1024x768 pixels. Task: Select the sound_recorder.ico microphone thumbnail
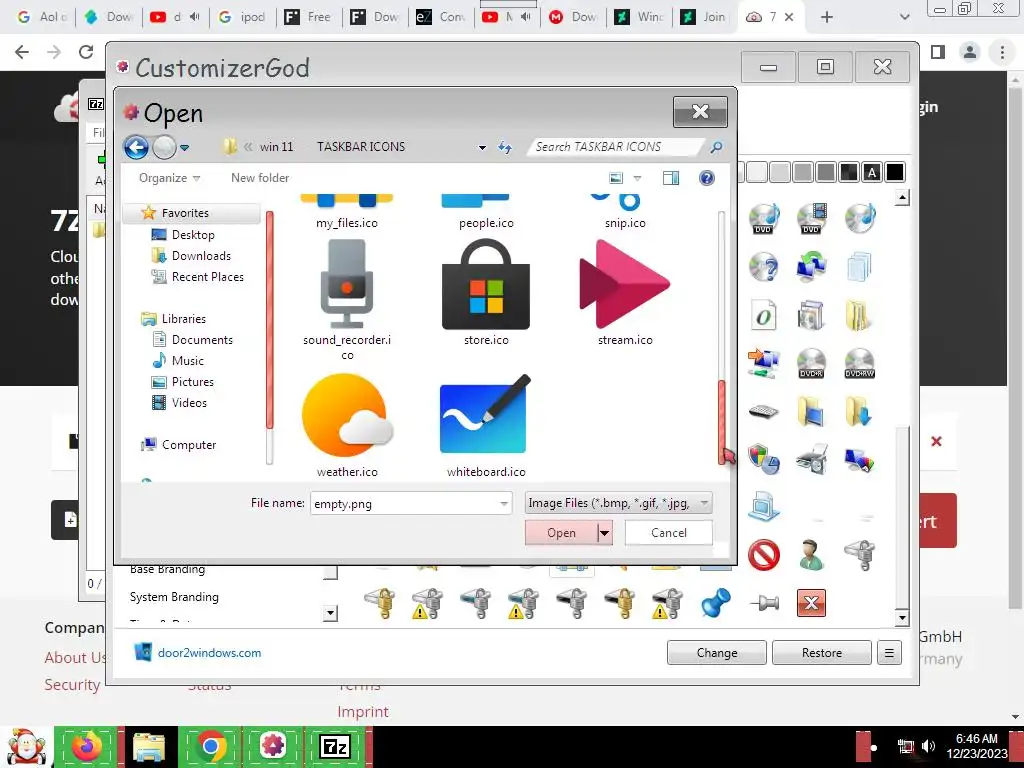[x=347, y=284]
